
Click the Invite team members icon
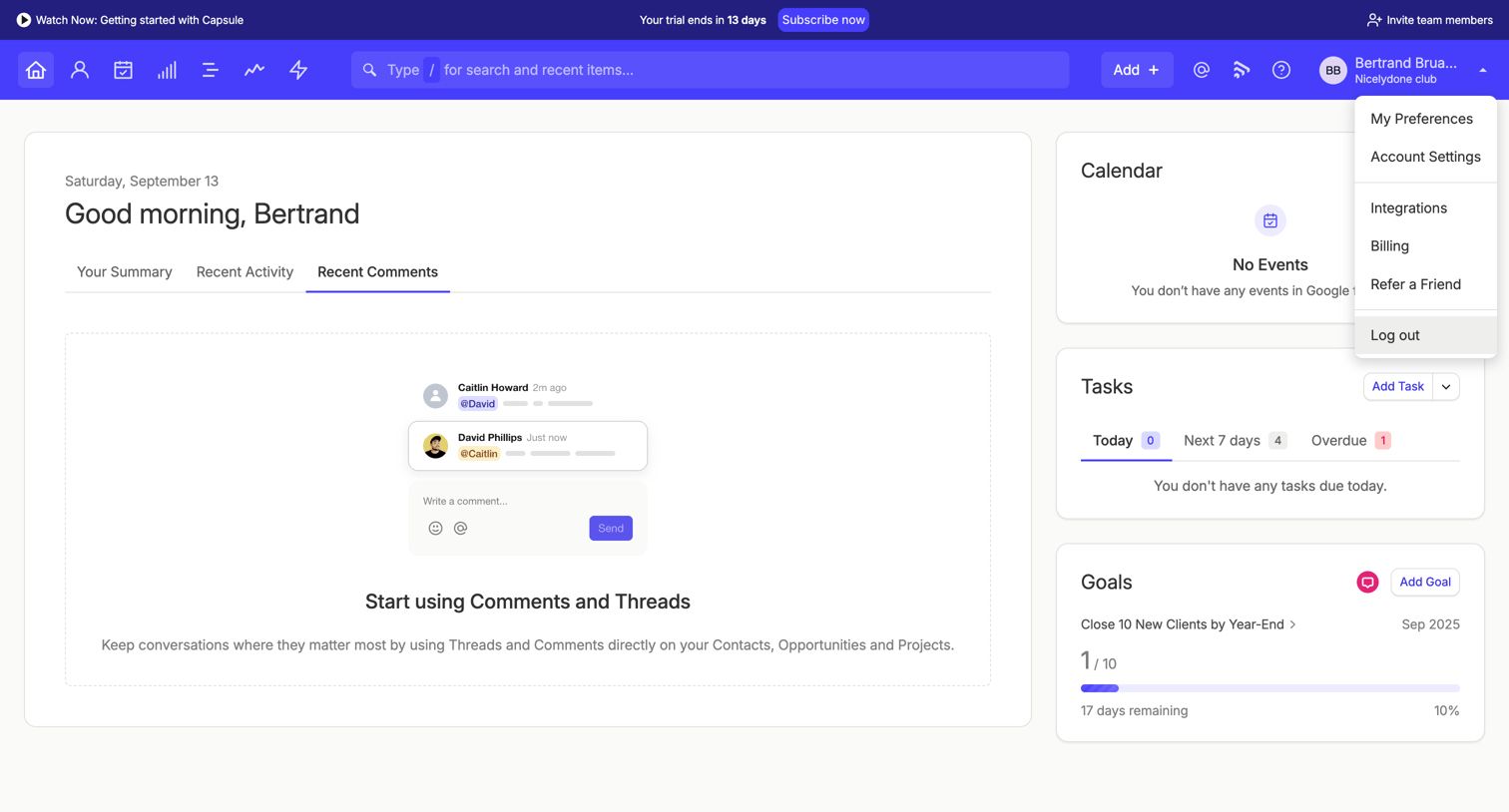[1374, 20]
